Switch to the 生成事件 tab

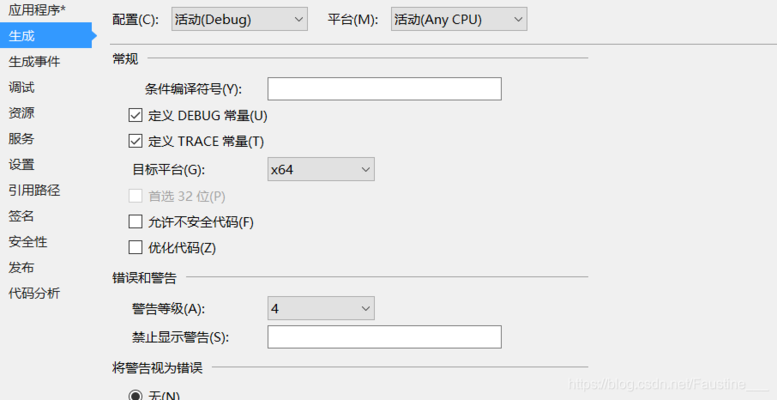pos(34,62)
